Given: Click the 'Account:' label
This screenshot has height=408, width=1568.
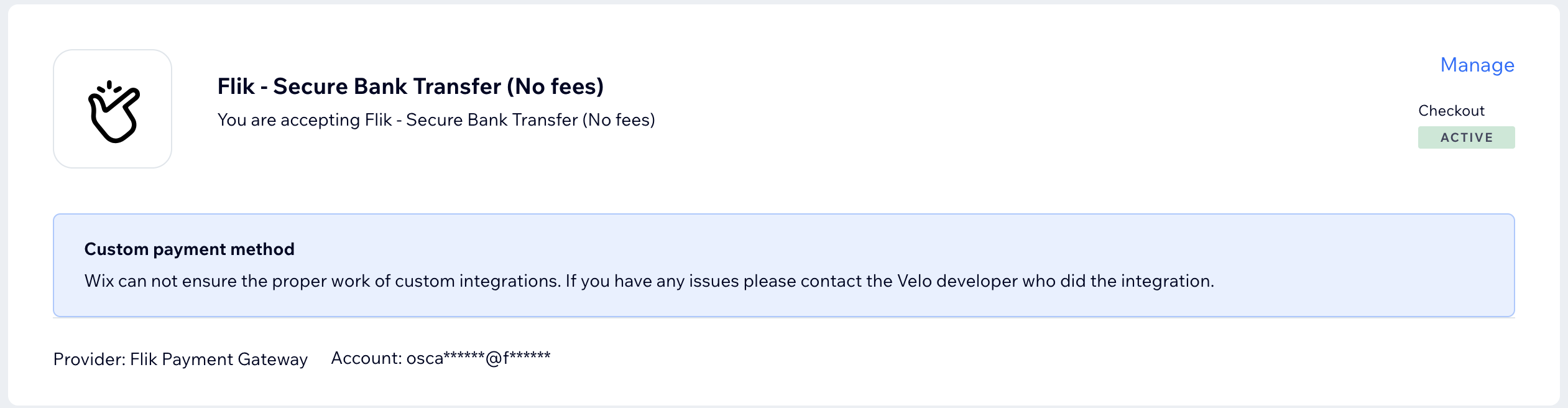Looking at the screenshot, I should click(366, 358).
